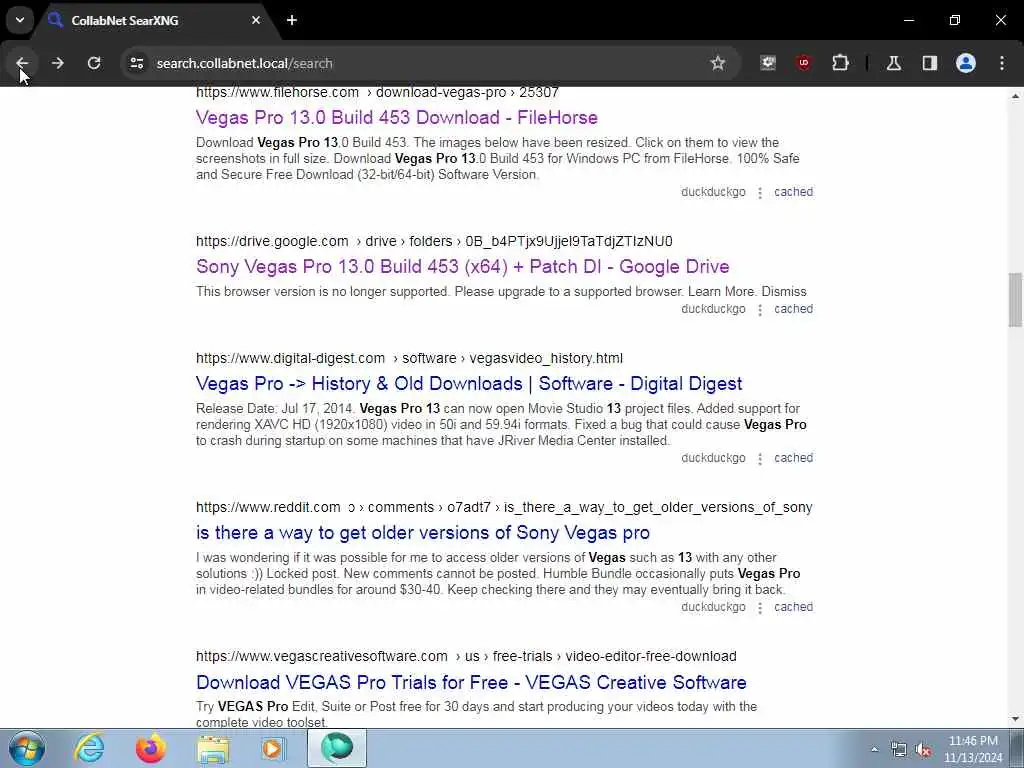1024x768 pixels.
Task: Launch Internet Explorer from taskbar
Action: click(89, 748)
